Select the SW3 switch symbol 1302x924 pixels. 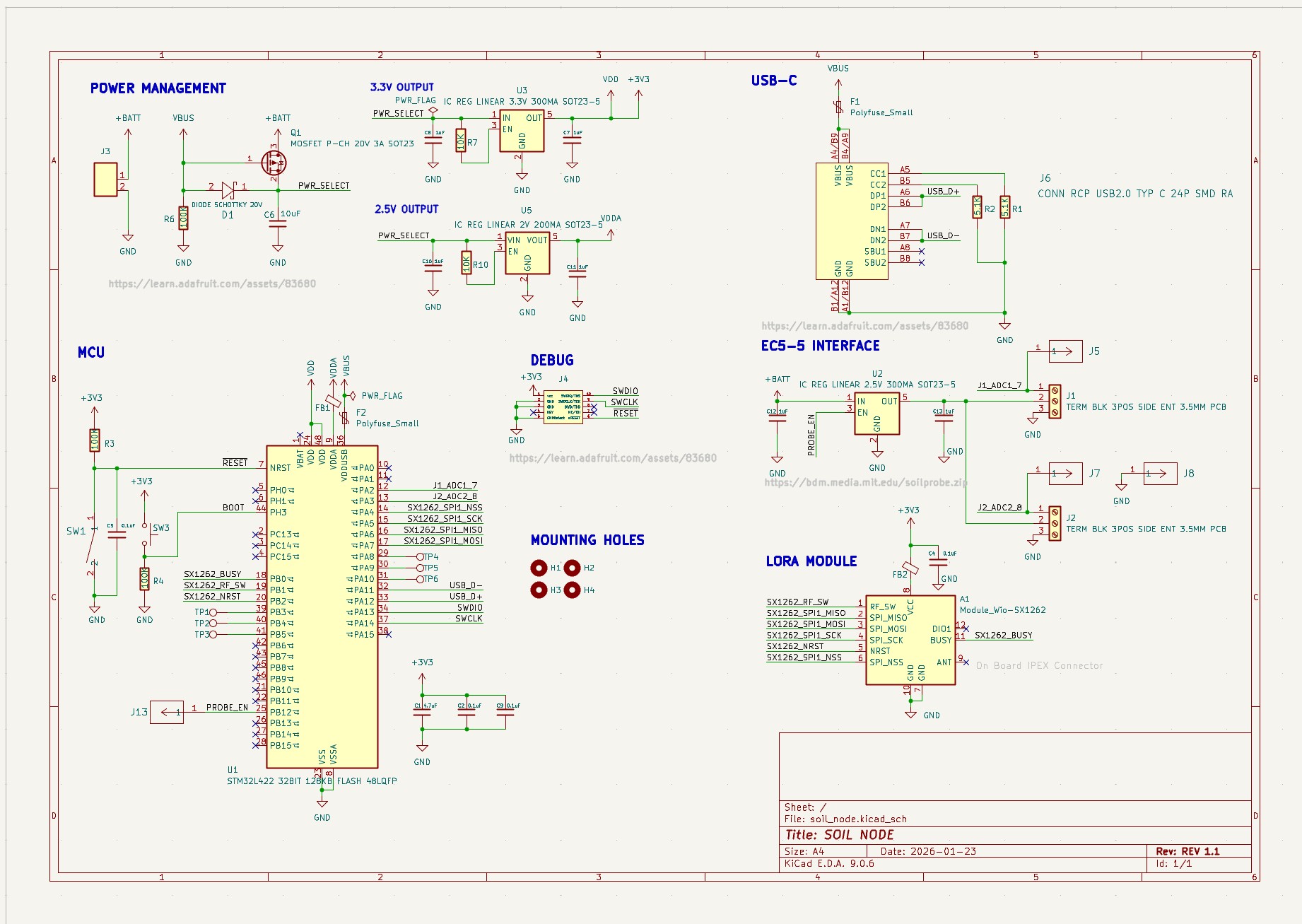(146, 534)
